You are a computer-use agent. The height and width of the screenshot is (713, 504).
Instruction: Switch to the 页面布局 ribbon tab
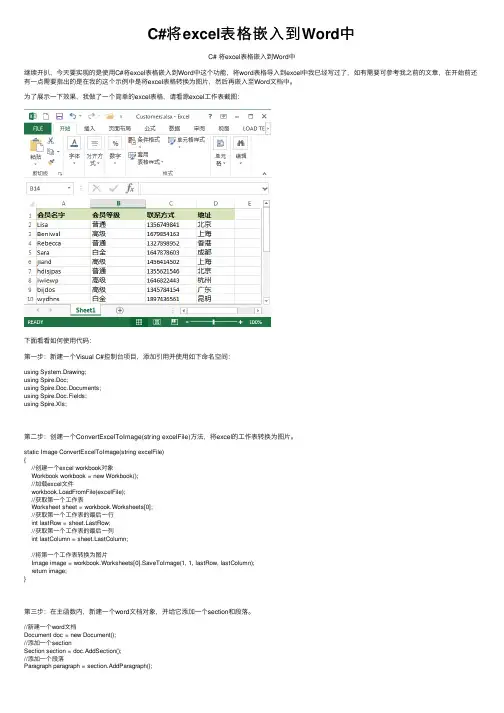[x=120, y=129]
